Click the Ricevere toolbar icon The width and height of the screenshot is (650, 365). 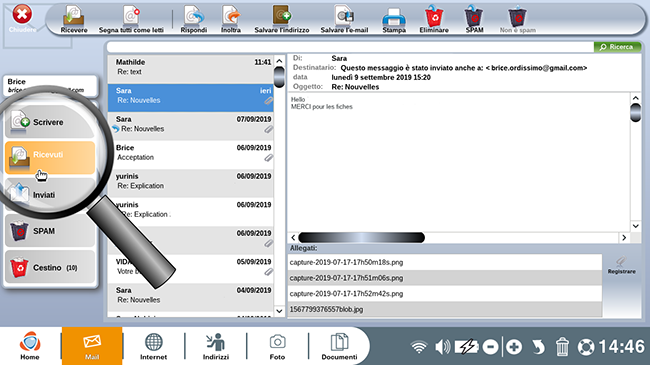(74, 19)
